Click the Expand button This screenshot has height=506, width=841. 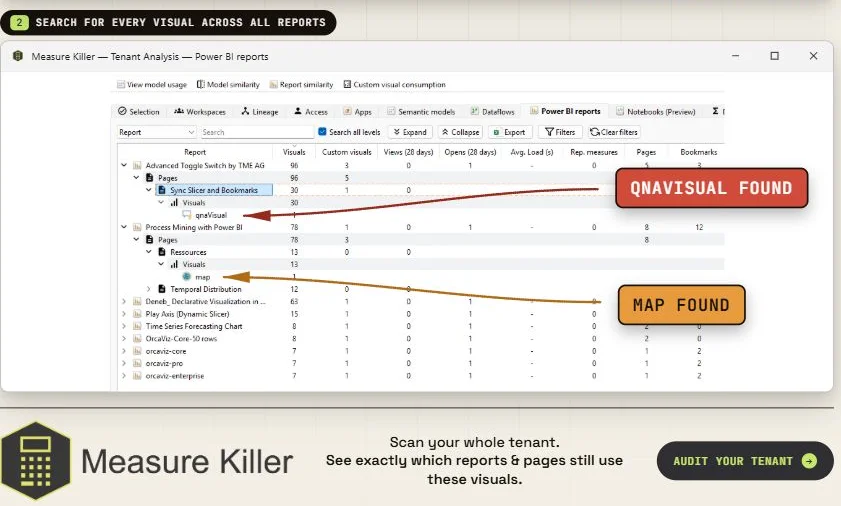410,132
